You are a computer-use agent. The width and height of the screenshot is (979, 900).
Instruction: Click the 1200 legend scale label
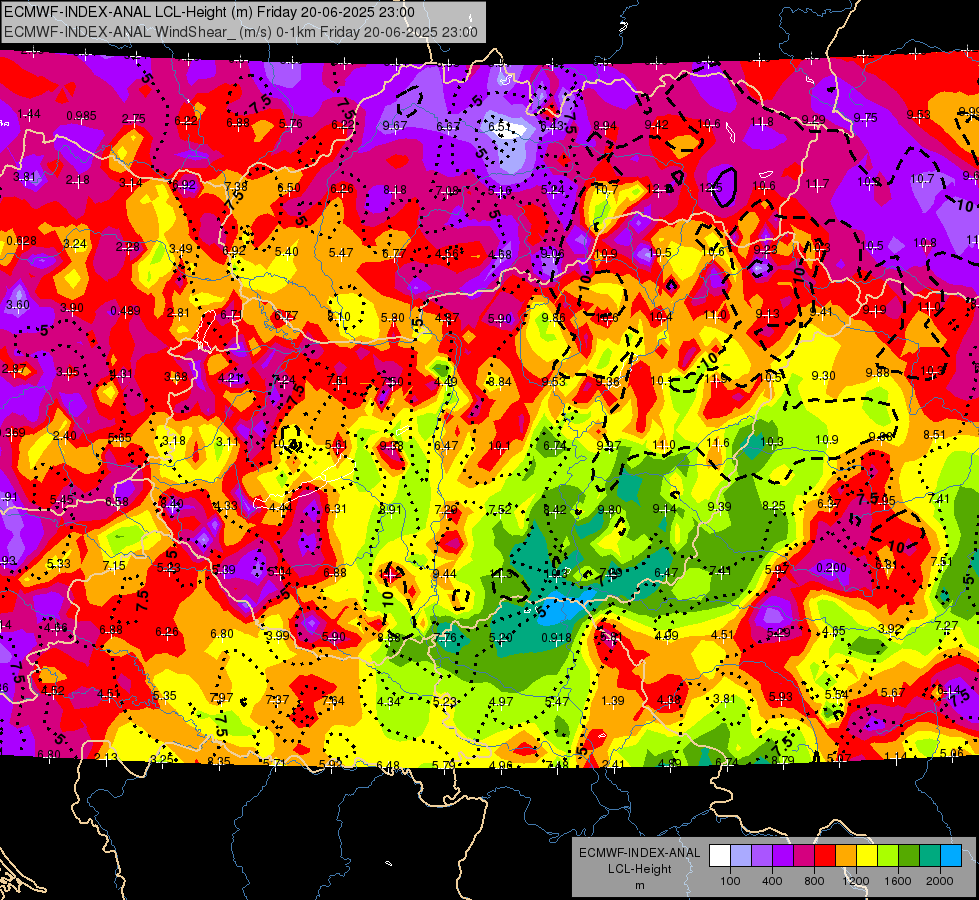pyautogui.click(x=856, y=881)
